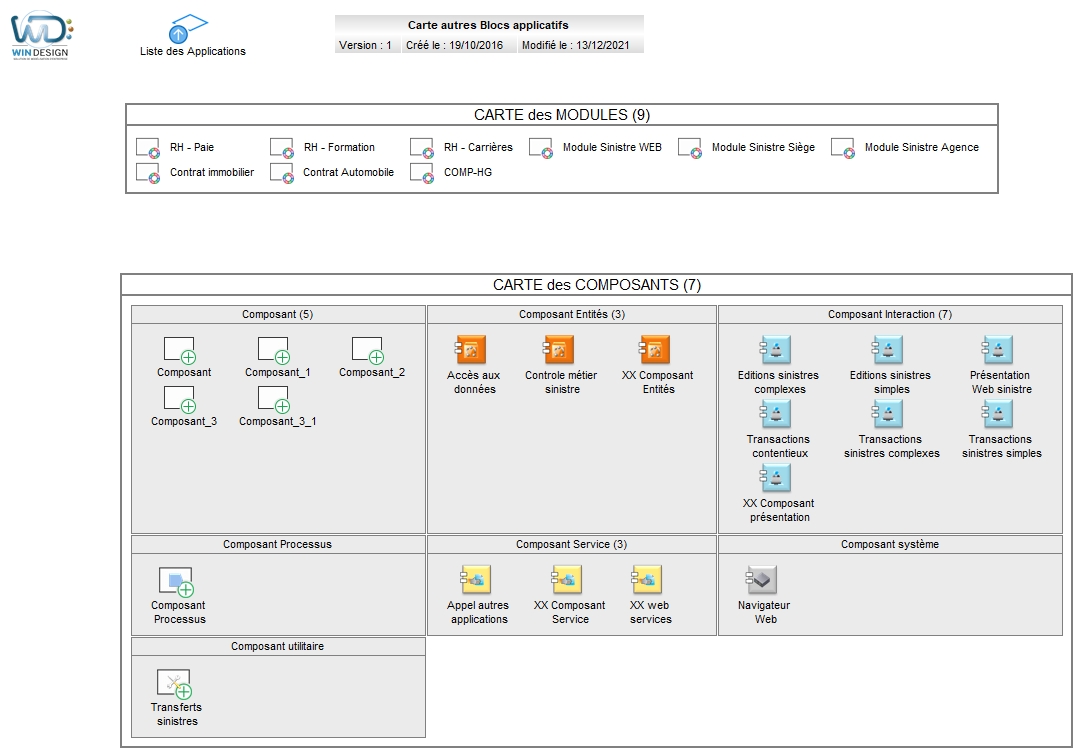Click the CARTE des MODULES (9) header
Screen dimensions: 1076x751
(x=562, y=115)
